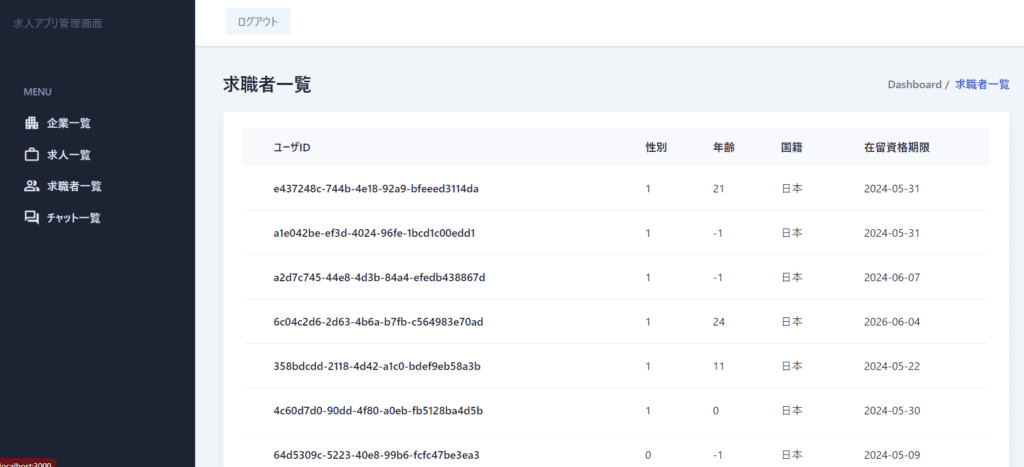Open the 企業一覧 menu item
Image resolution: width=1024 pixels, height=467 pixels.
click(69, 123)
